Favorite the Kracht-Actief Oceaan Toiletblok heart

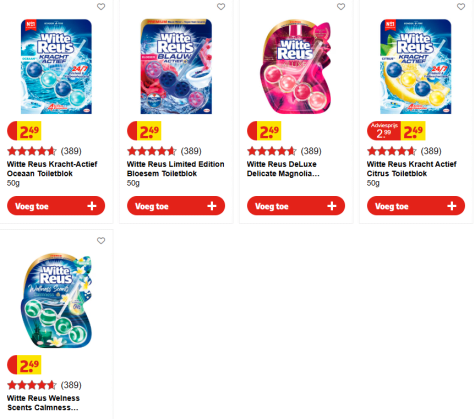tap(101, 7)
